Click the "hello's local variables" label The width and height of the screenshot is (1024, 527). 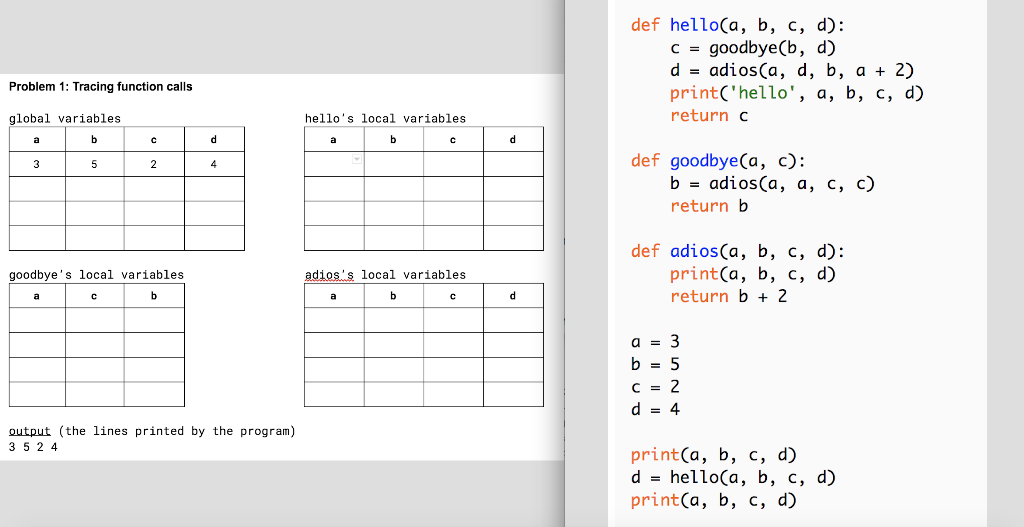click(385, 119)
